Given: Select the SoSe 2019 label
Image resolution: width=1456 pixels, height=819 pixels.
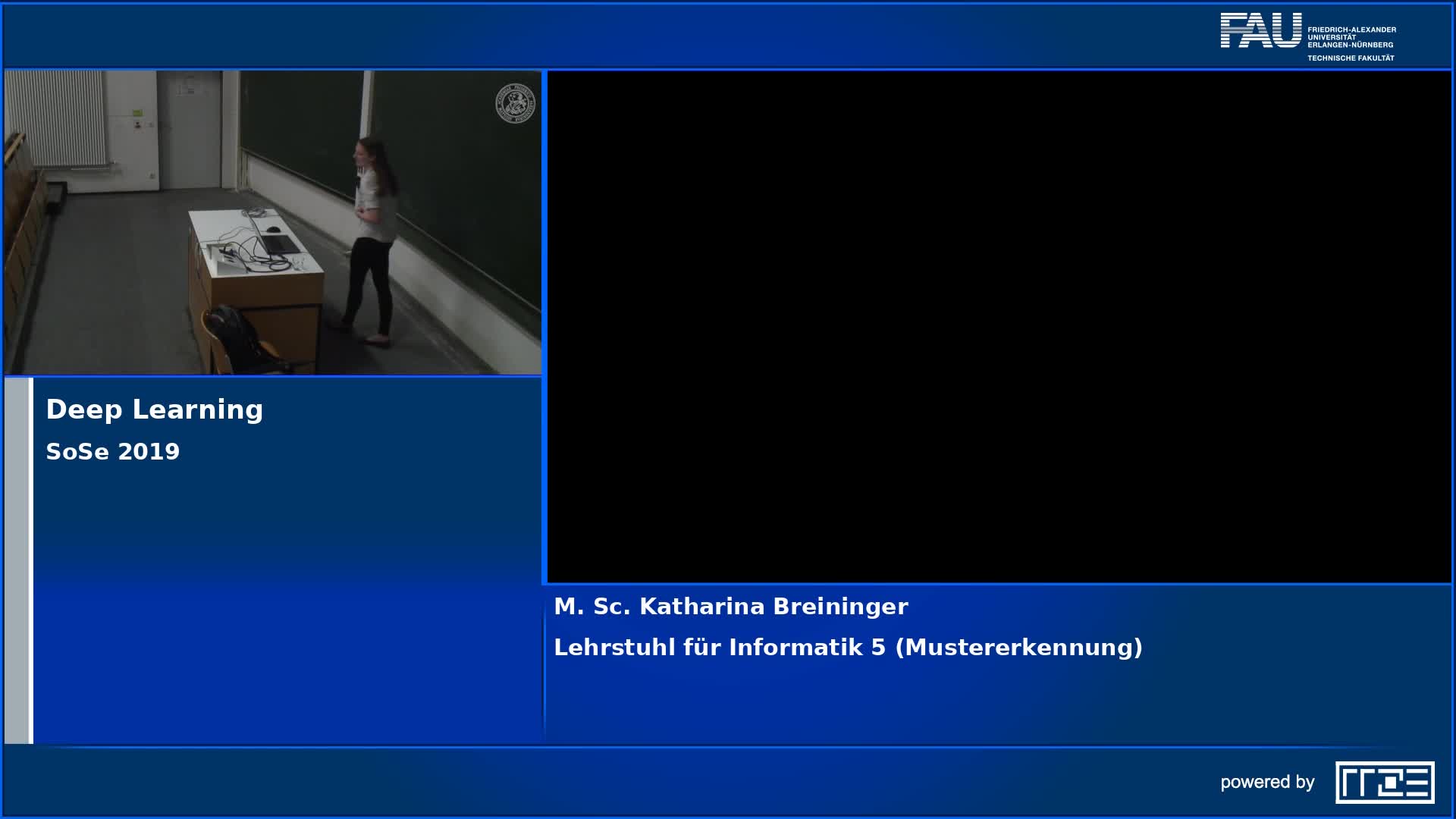Looking at the screenshot, I should (113, 451).
